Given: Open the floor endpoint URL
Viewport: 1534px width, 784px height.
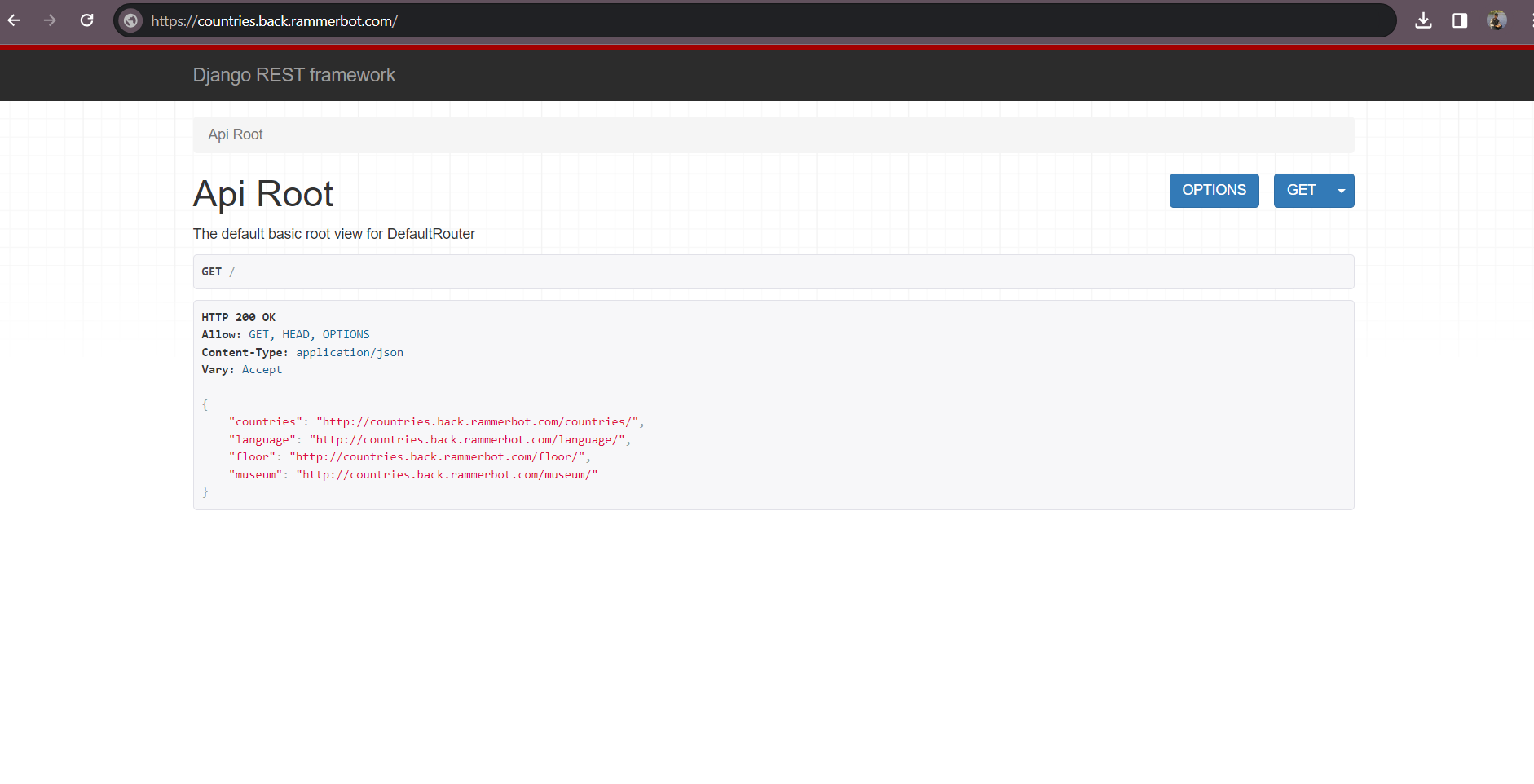Looking at the screenshot, I should pos(439,457).
